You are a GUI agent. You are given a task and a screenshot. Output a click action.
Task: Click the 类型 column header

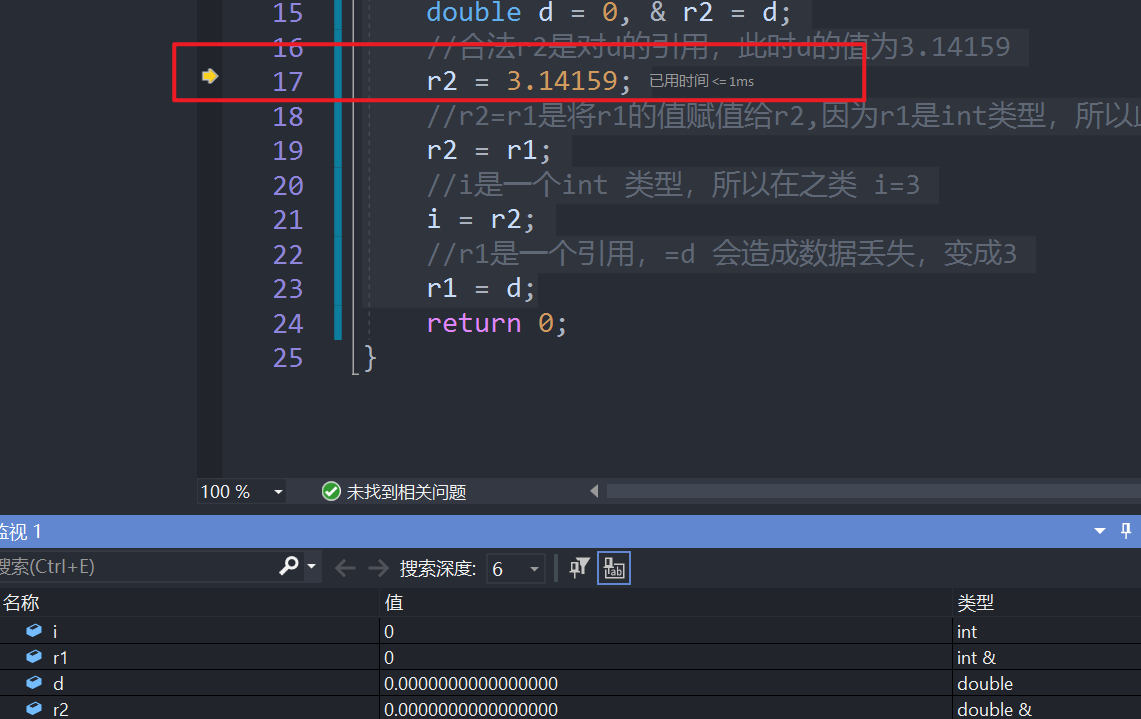click(x=976, y=602)
